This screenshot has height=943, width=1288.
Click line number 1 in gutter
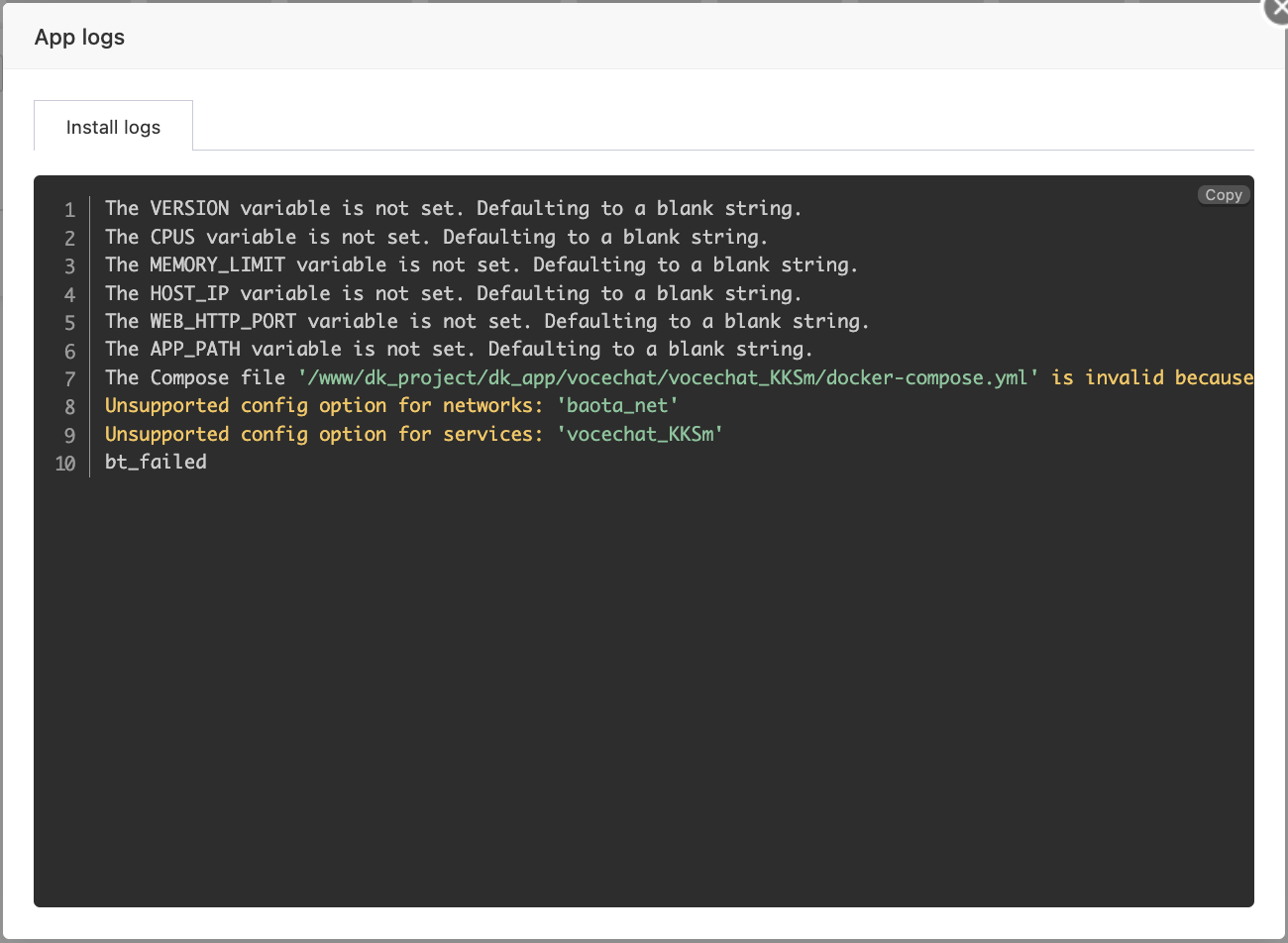pyautogui.click(x=69, y=210)
